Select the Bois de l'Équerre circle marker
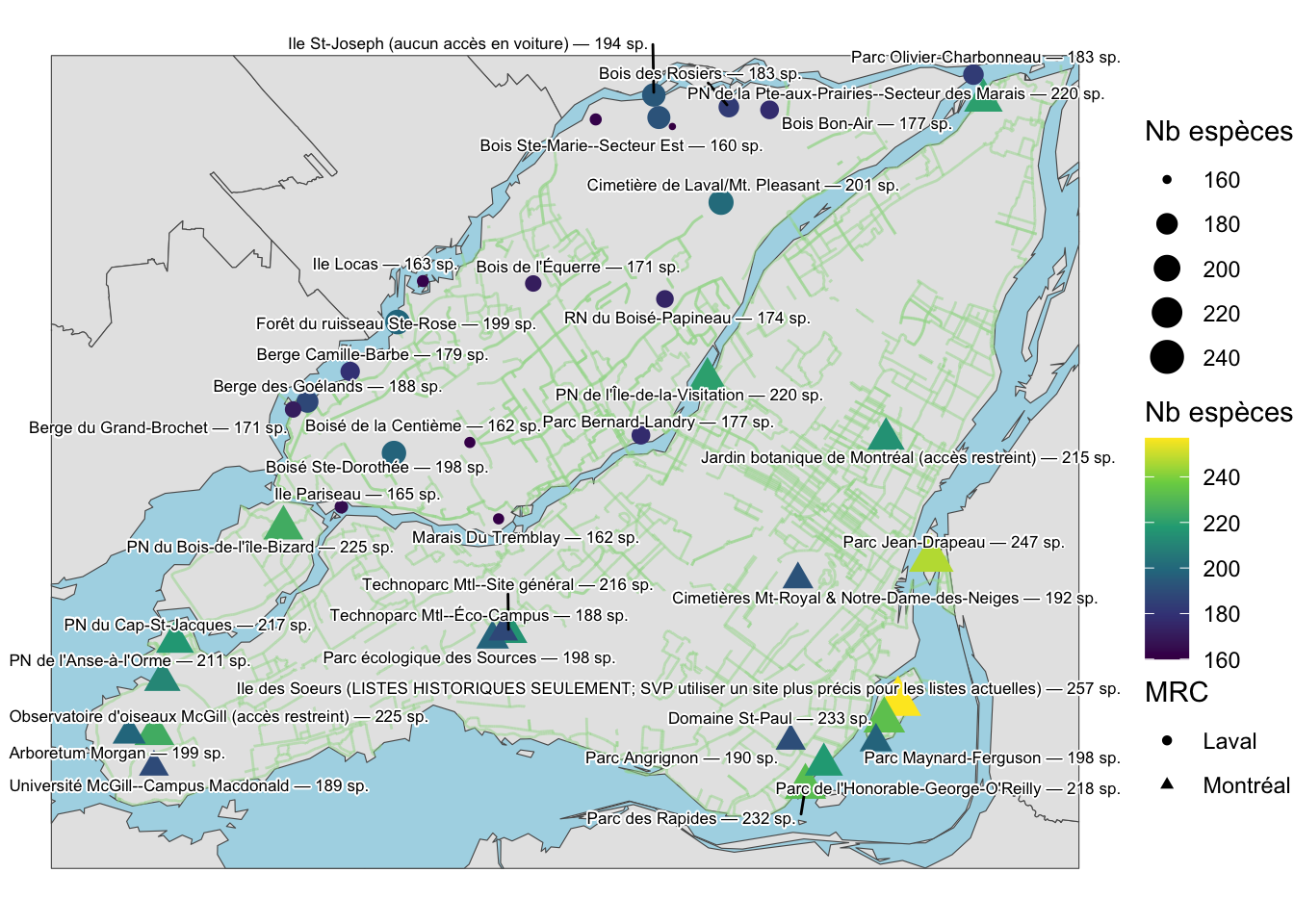This screenshot has height=924, width=1294. pyautogui.click(x=533, y=283)
